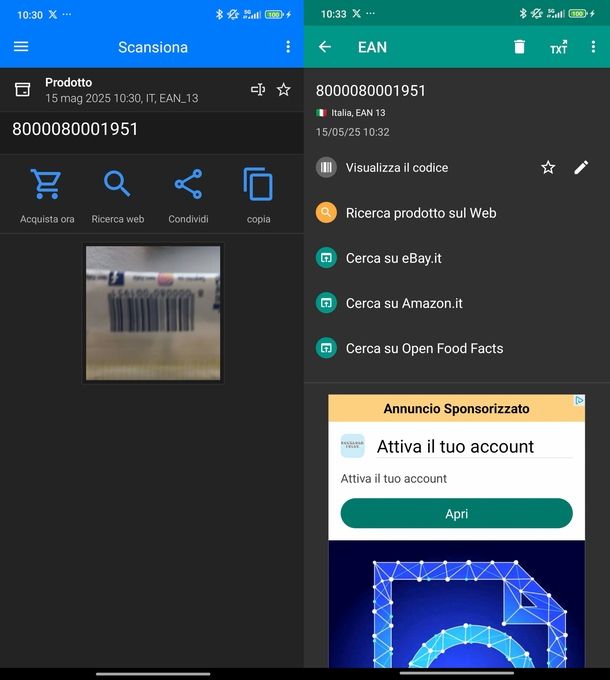The height and width of the screenshot is (680, 610).
Task: Tap the copia copy icon
Action: click(258, 184)
